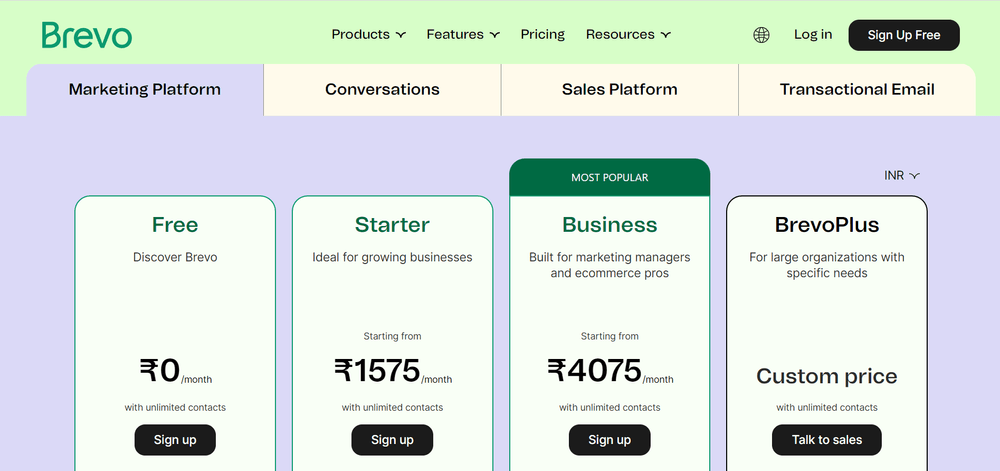Viewport: 1000px width, 471px height.
Task: Expand the Resources menu
Action: tap(628, 34)
